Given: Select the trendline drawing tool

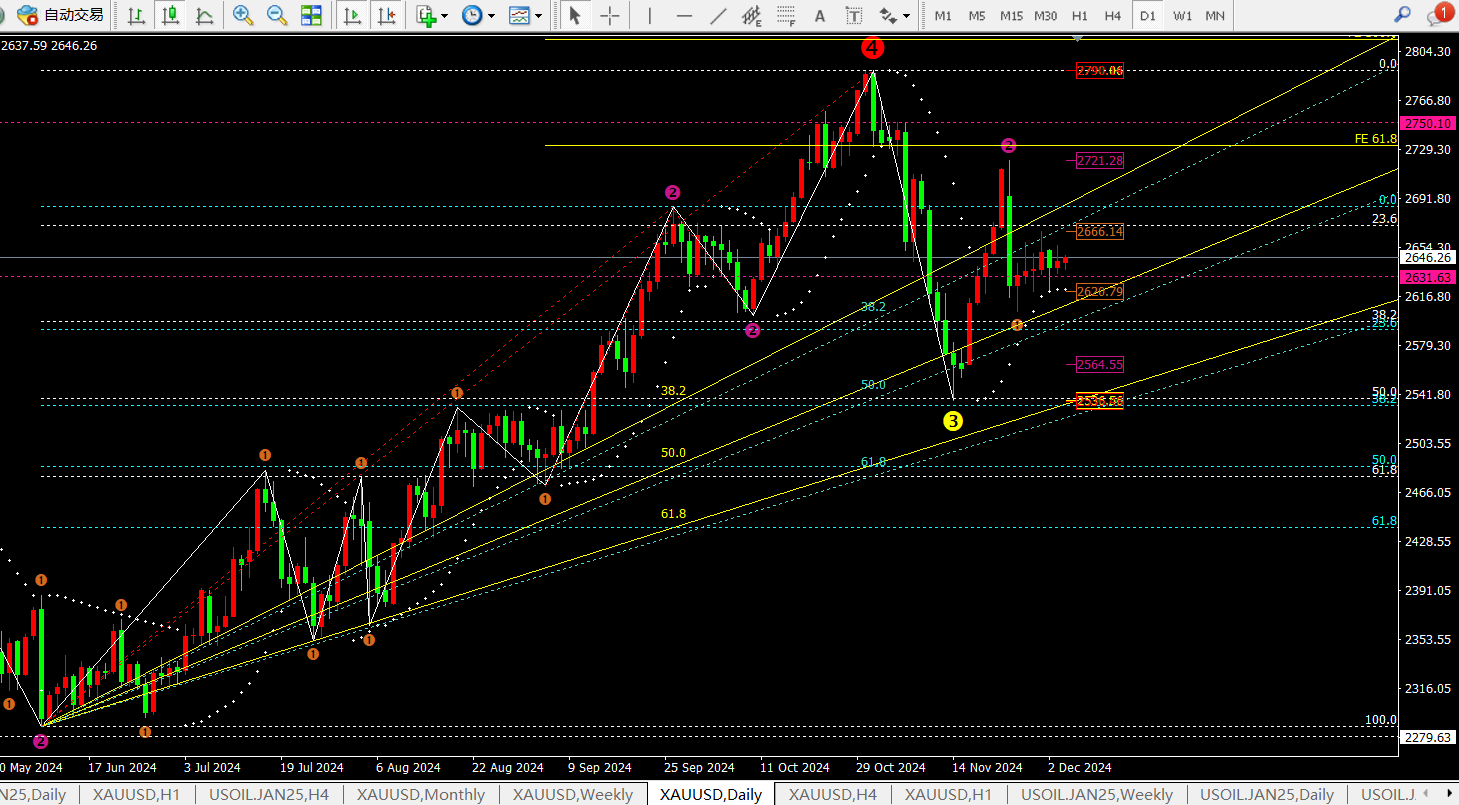Looking at the screenshot, I should point(718,15).
